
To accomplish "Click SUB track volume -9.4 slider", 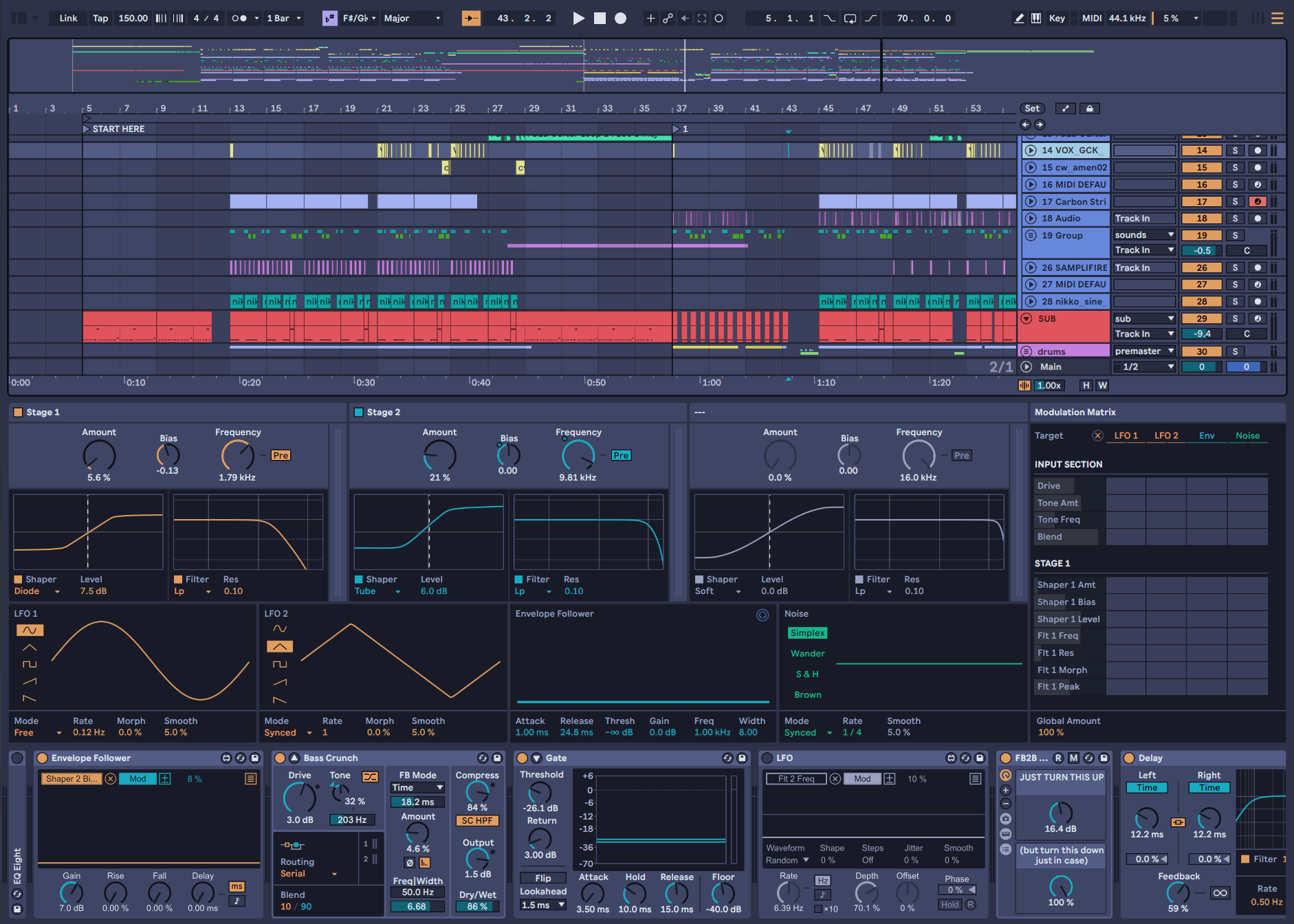I will 1201,334.
